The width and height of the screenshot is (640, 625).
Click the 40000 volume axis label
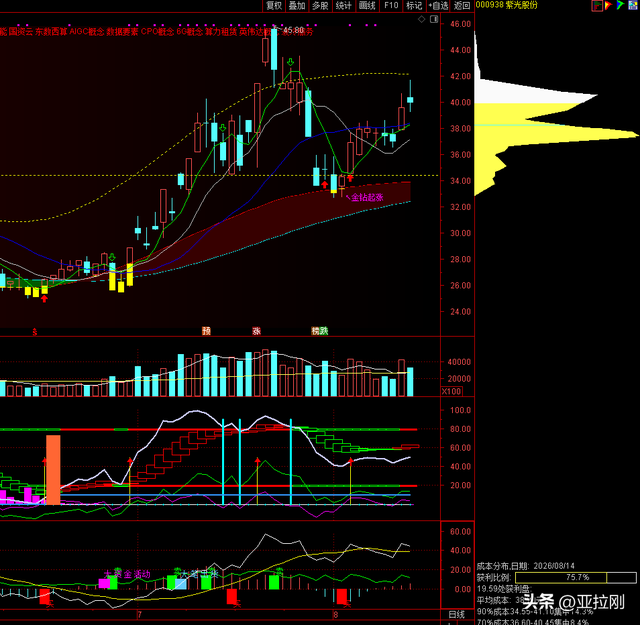tap(459, 362)
